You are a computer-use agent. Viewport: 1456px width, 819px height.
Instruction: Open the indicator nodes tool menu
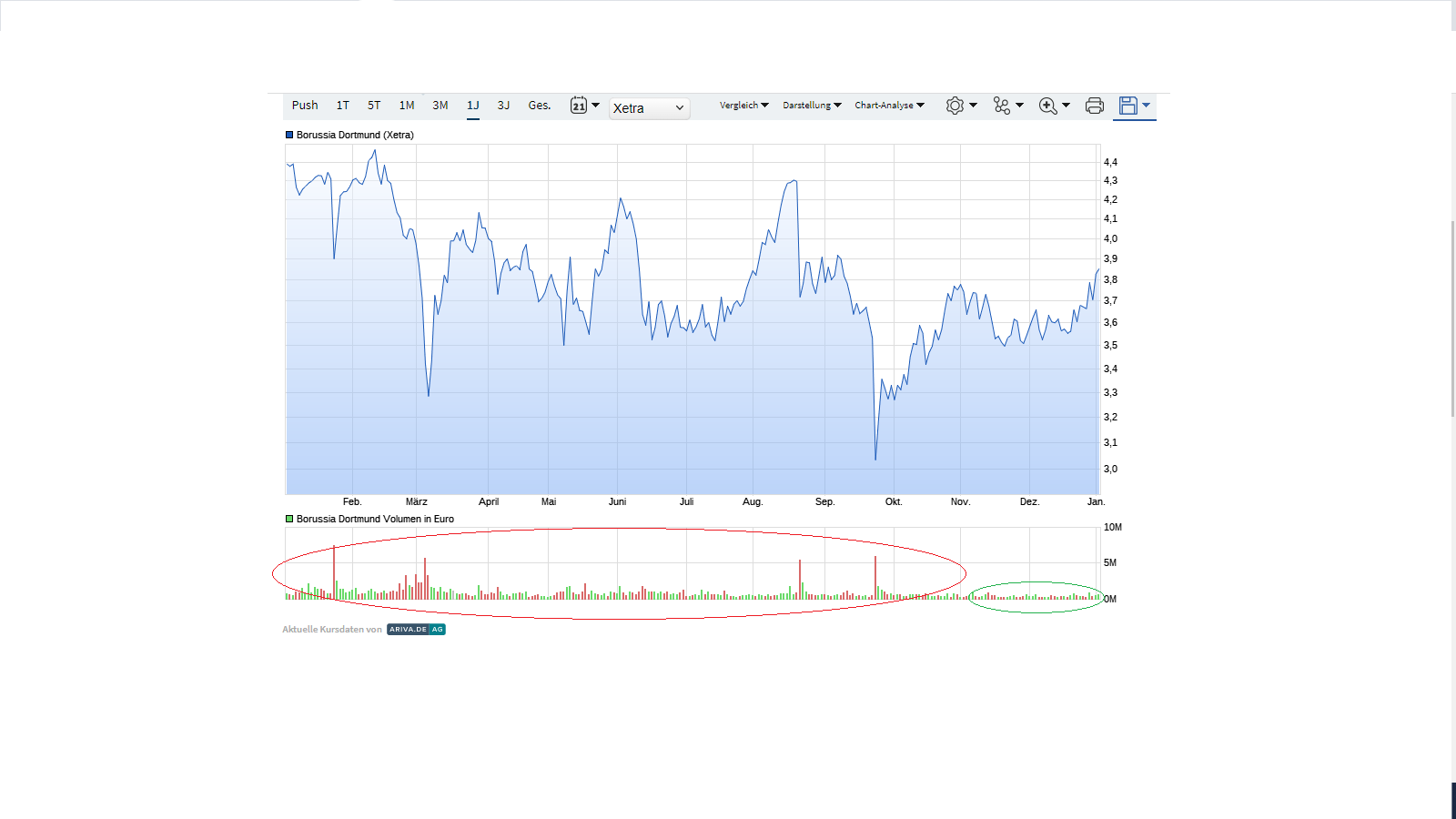point(1008,106)
